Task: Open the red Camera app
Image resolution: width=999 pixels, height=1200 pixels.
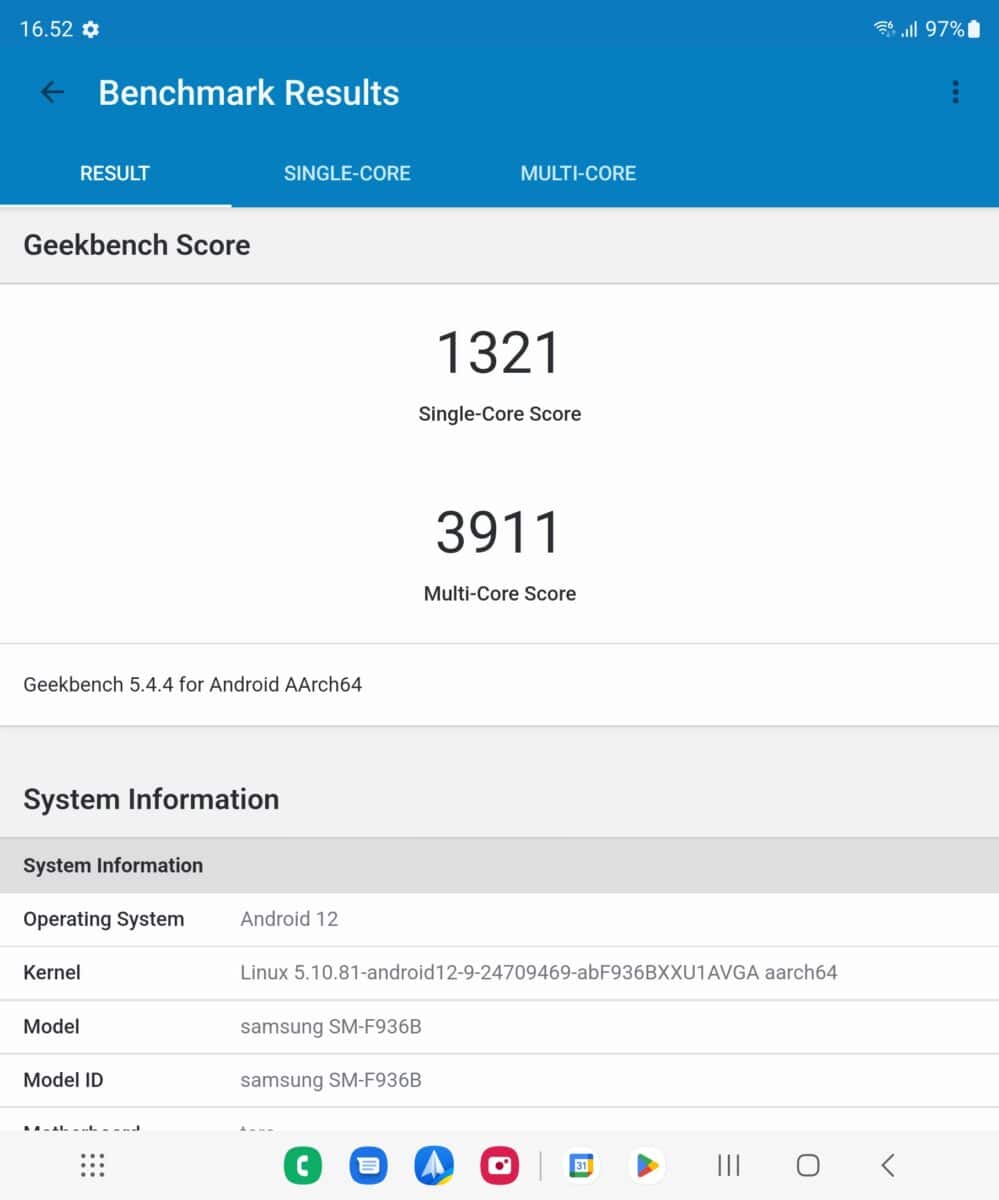Action: 499,1165
